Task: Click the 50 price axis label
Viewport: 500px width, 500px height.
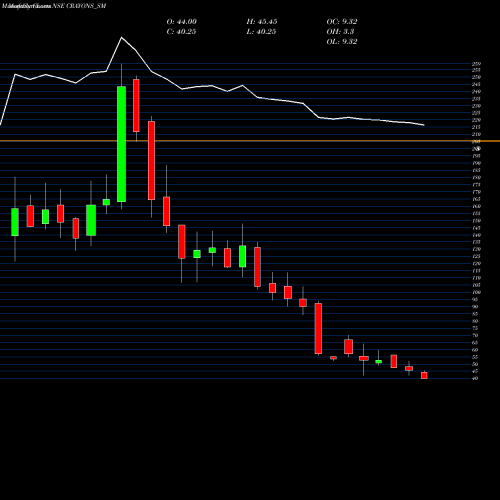Action: (475, 364)
